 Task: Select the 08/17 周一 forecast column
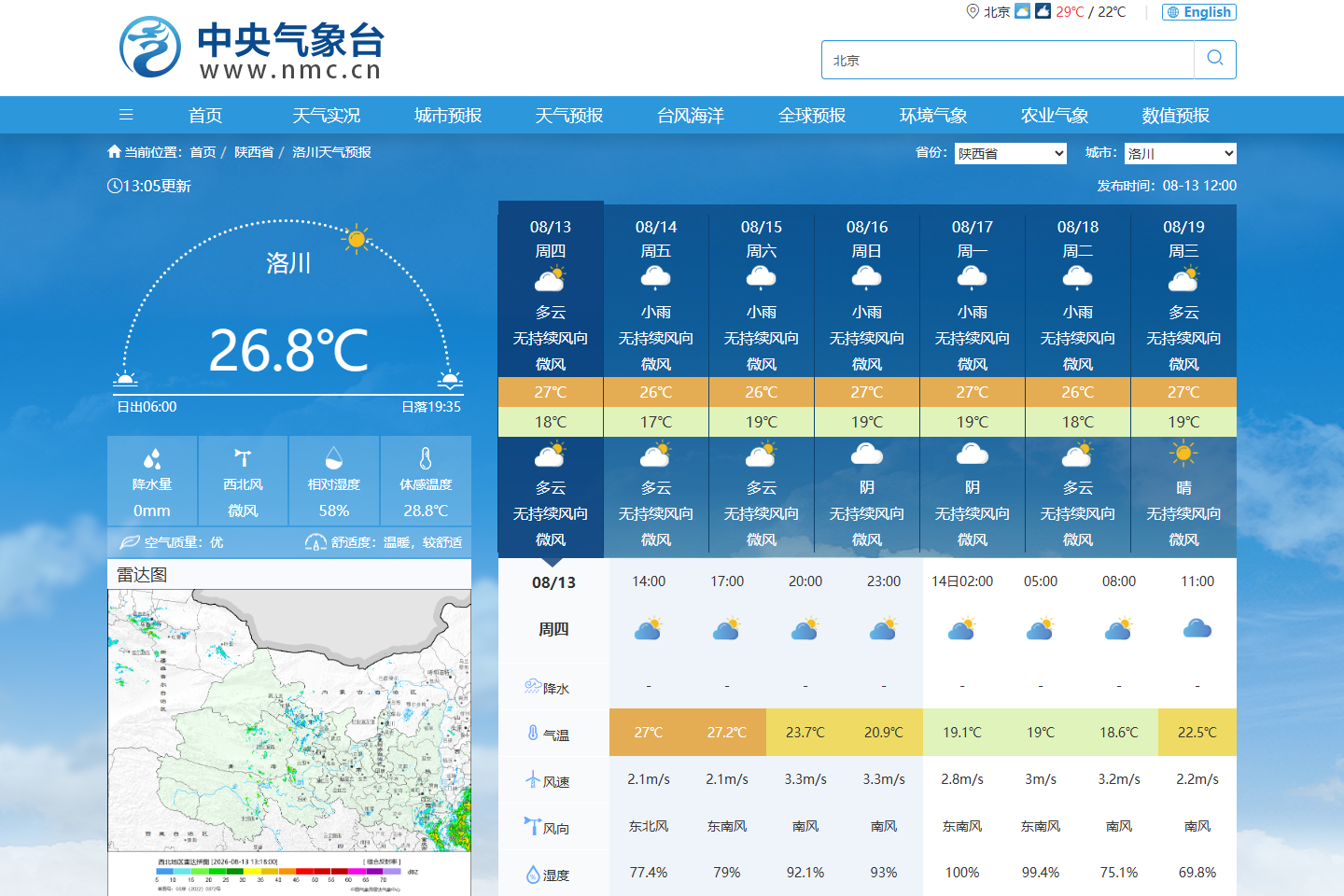click(x=973, y=382)
